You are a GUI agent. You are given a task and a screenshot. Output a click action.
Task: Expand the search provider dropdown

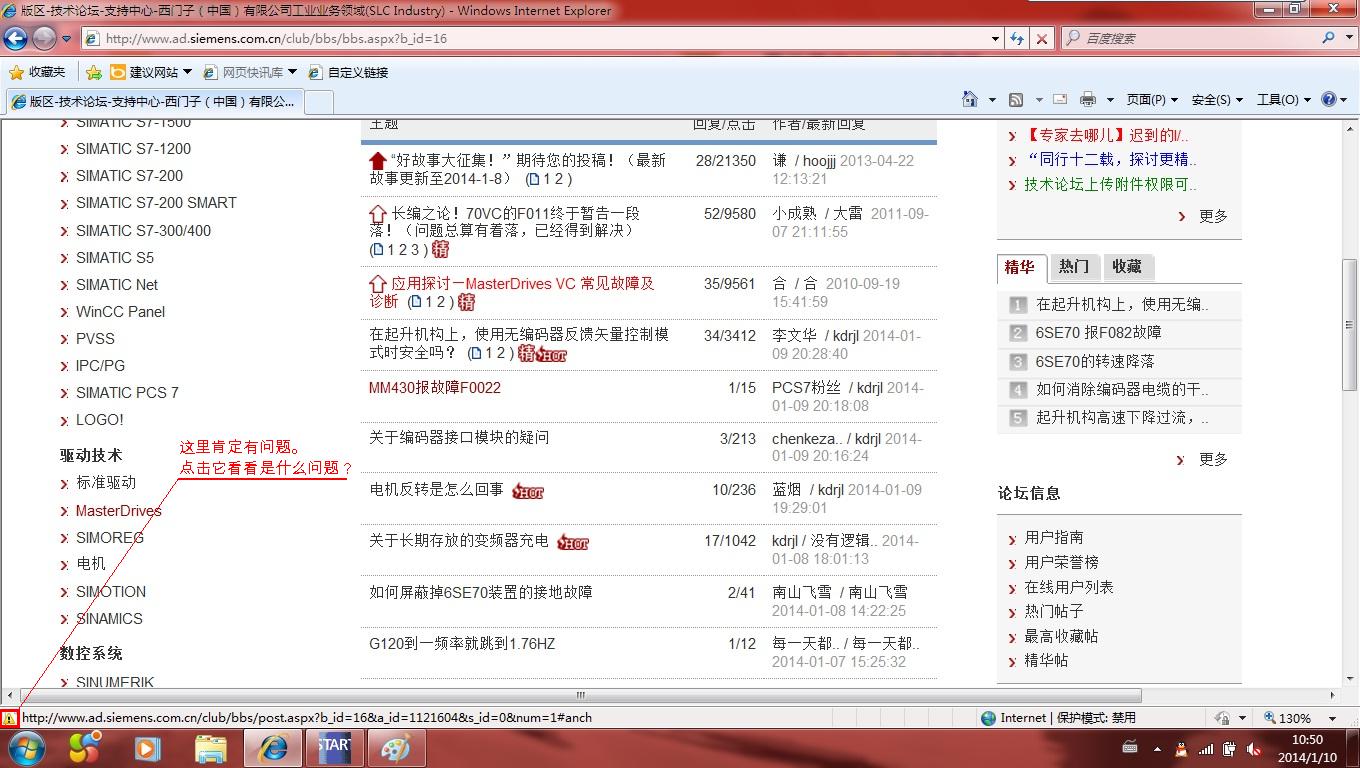(x=1347, y=38)
